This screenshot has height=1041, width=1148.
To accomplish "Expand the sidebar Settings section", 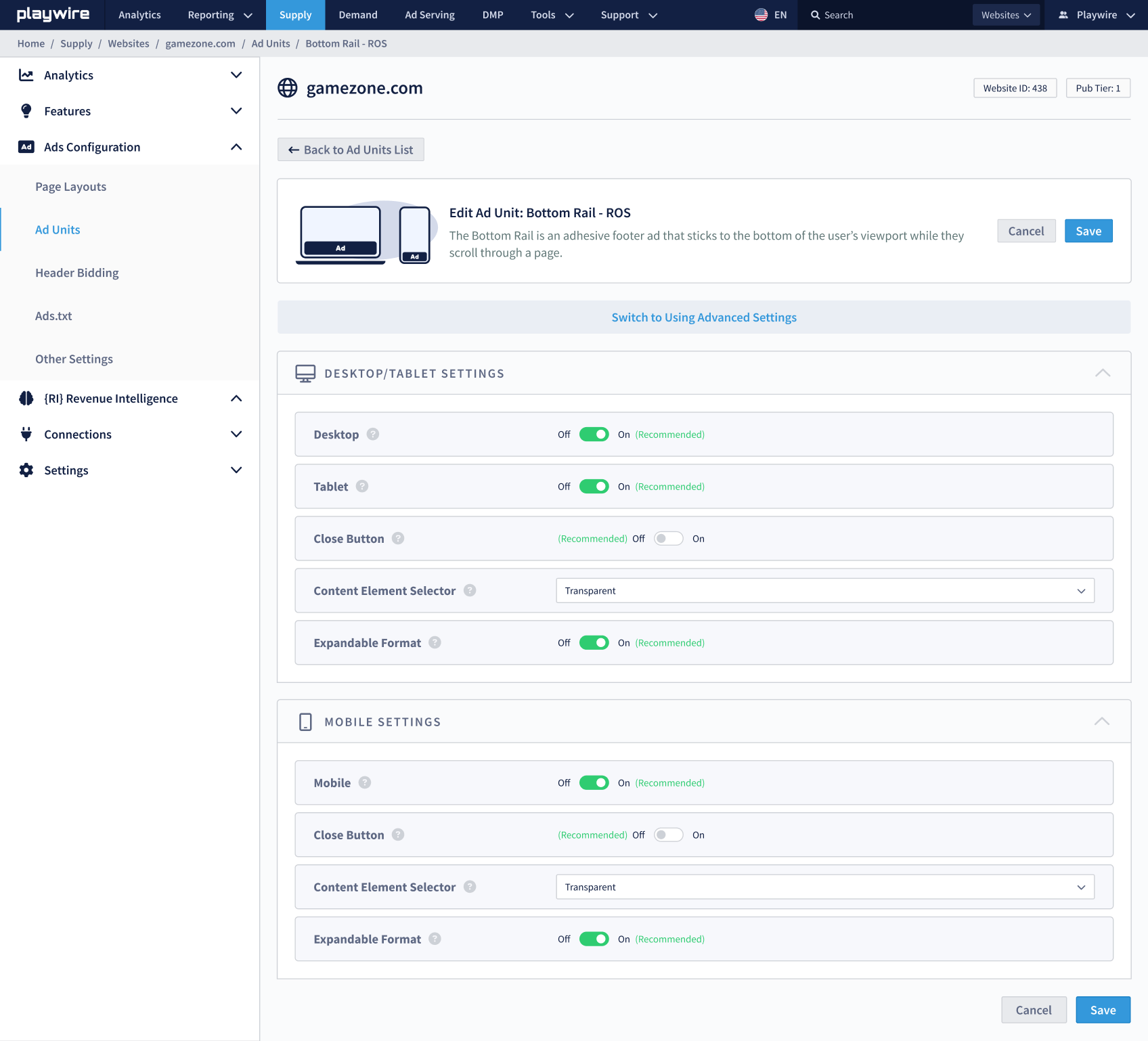I will click(236, 470).
